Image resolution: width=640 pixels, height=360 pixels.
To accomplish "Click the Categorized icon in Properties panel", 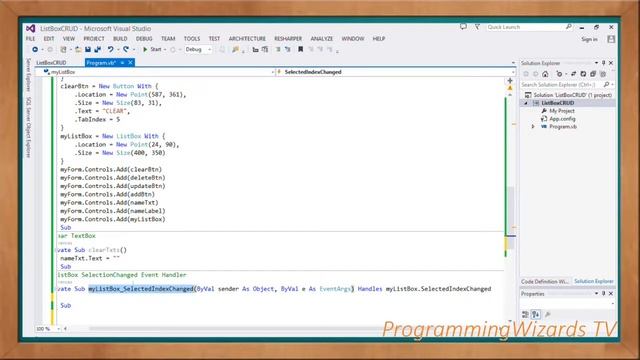I will pyautogui.click(x=525, y=314).
